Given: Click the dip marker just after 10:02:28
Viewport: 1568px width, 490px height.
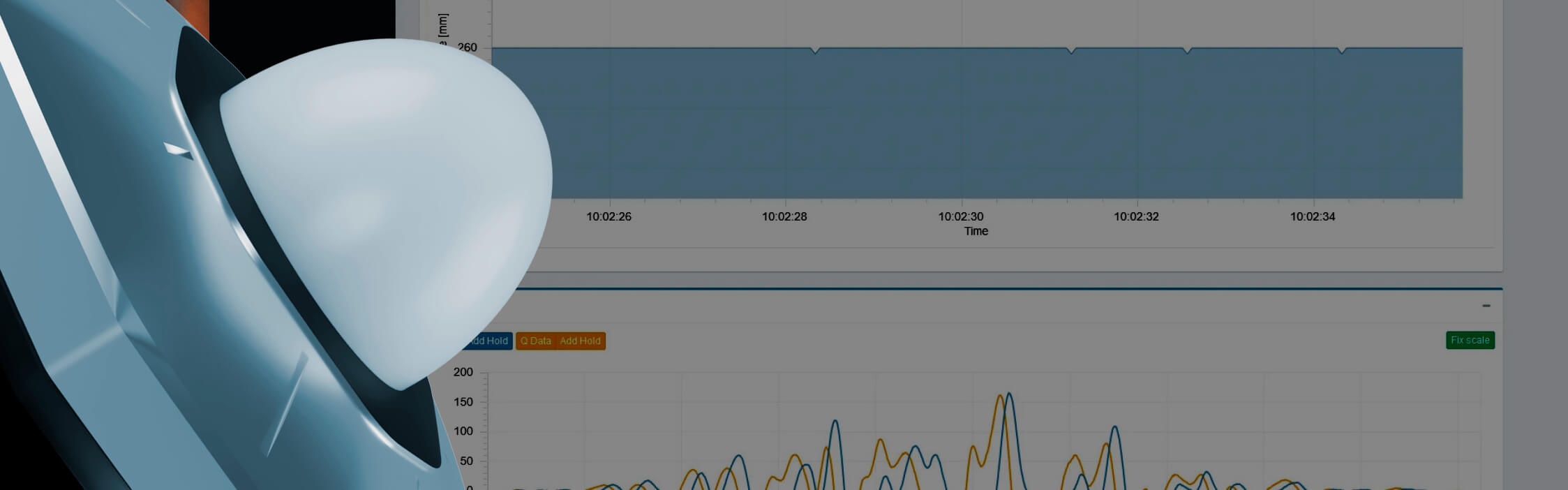Looking at the screenshot, I should (x=814, y=50).
